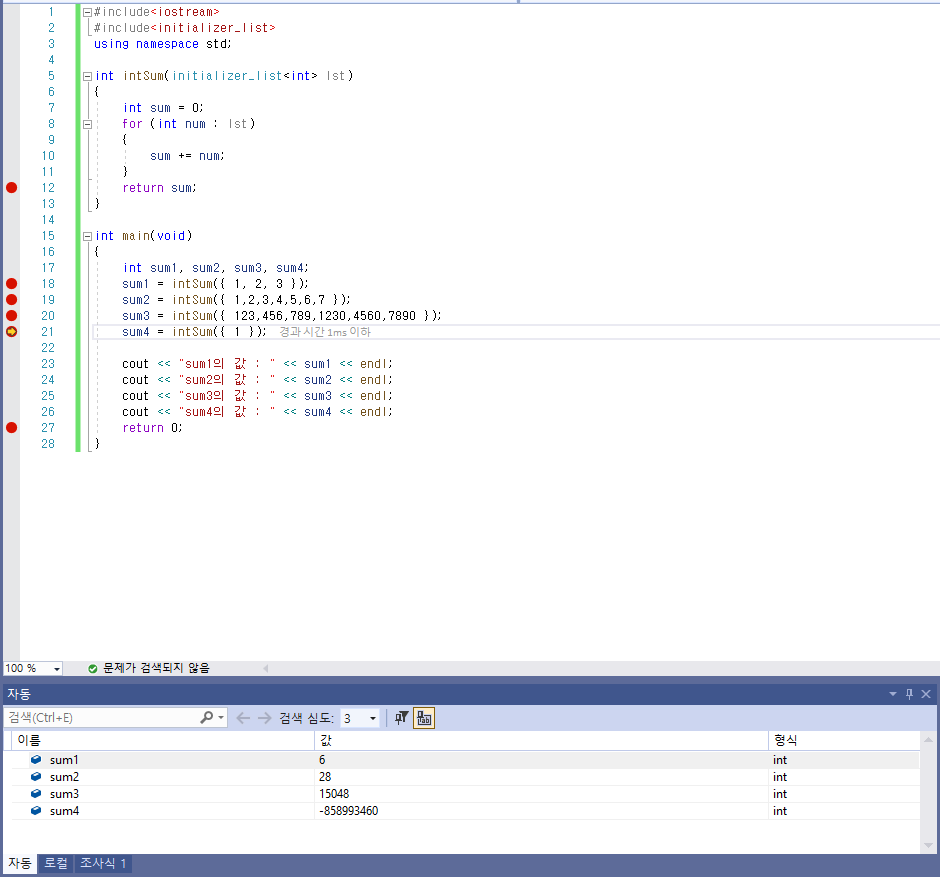Open the zoom level 100 % dropdown
Screen dimensions: 940x877
[x=57, y=668]
